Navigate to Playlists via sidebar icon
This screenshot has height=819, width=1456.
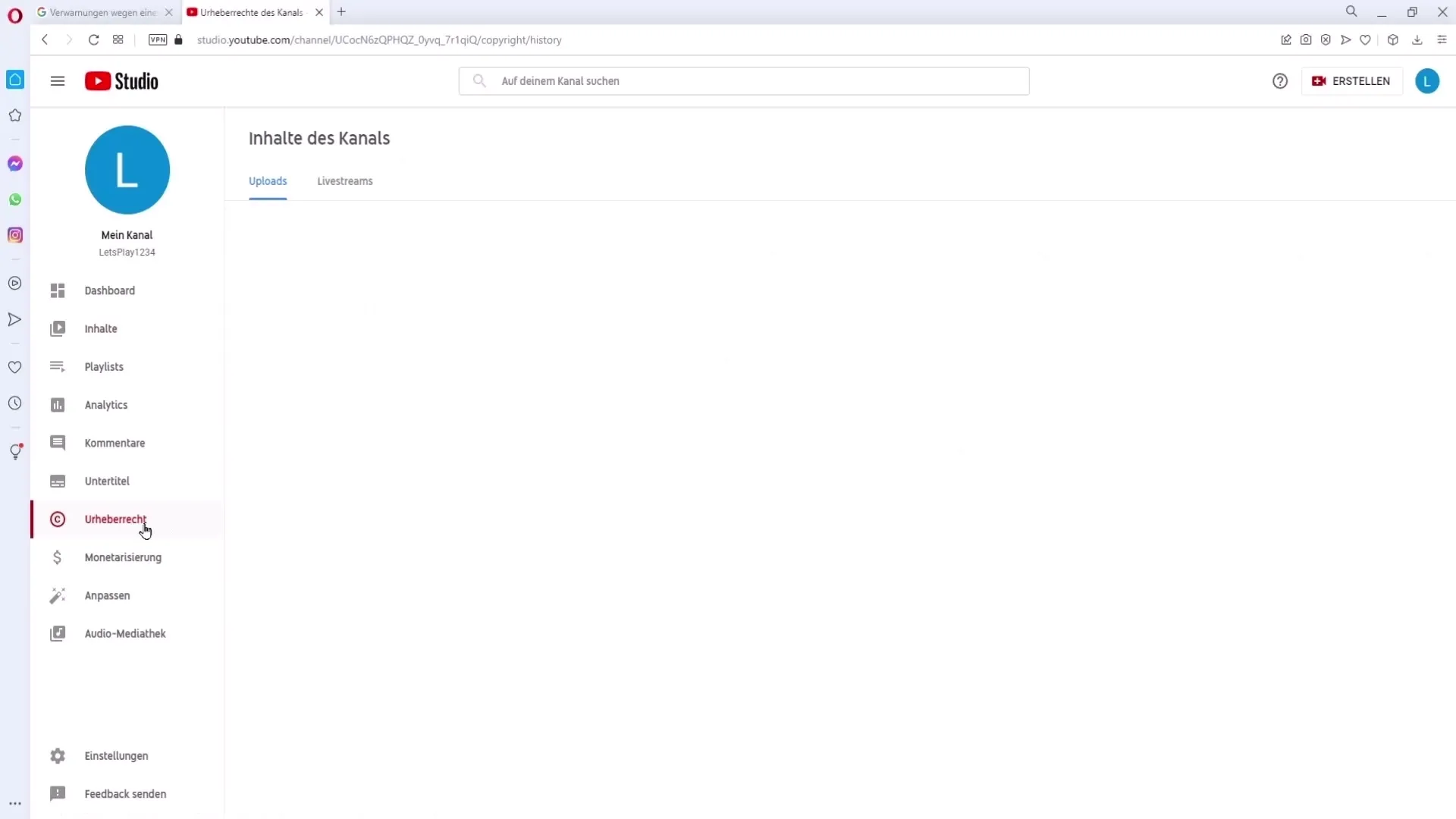(57, 366)
